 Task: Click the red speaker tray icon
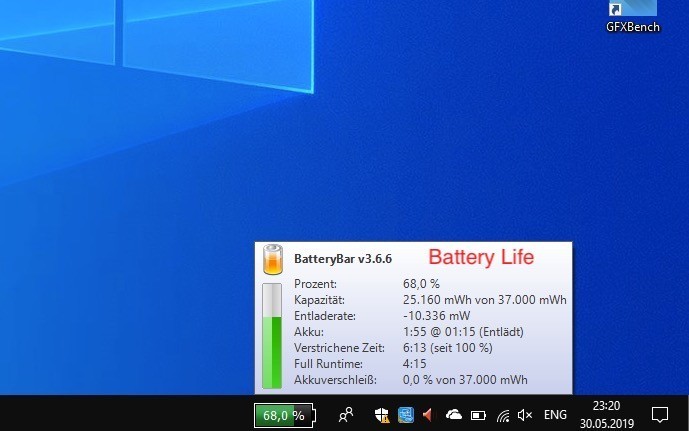pyautogui.click(x=428, y=415)
